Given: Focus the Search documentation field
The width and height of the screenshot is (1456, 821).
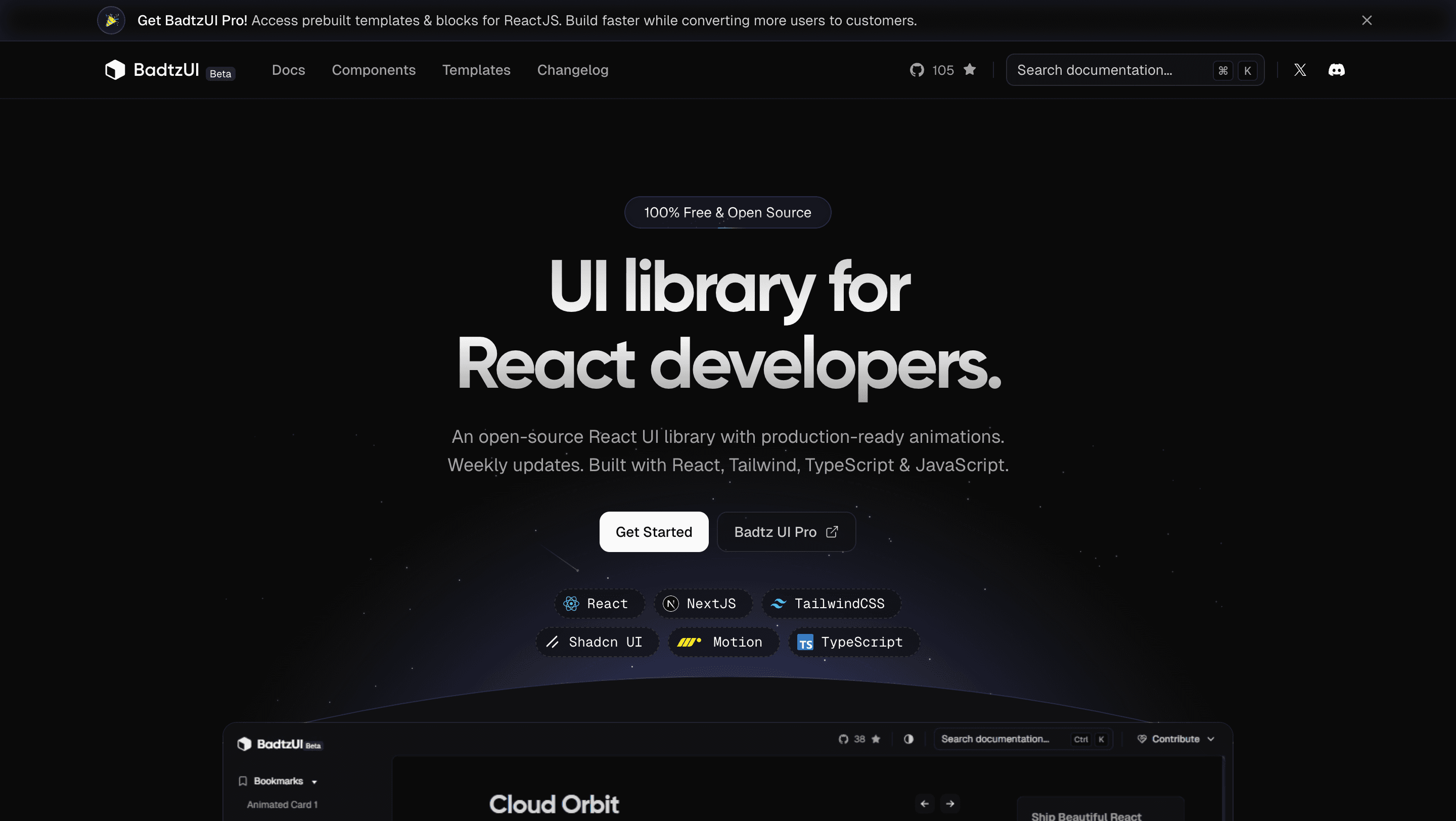Looking at the screenshot, I should pyautogui.click(x=1134, y=70).
